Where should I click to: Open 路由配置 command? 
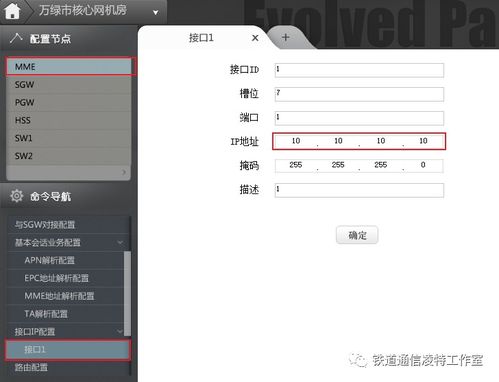tap(68, 368)
